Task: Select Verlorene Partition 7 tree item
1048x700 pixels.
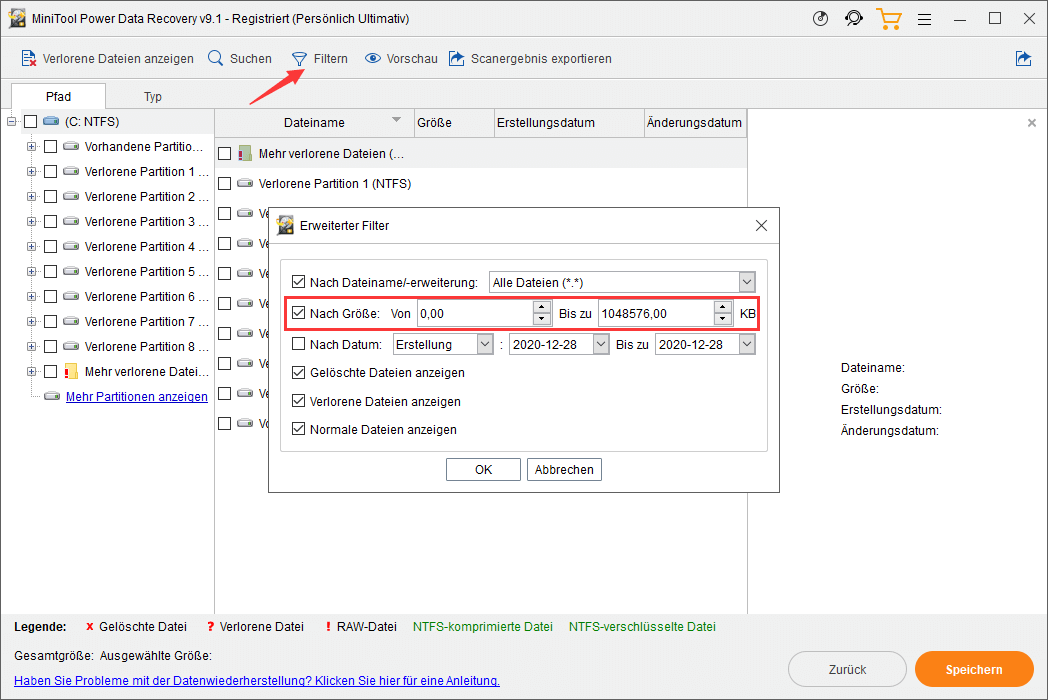Action: click(x=146, y=322)
